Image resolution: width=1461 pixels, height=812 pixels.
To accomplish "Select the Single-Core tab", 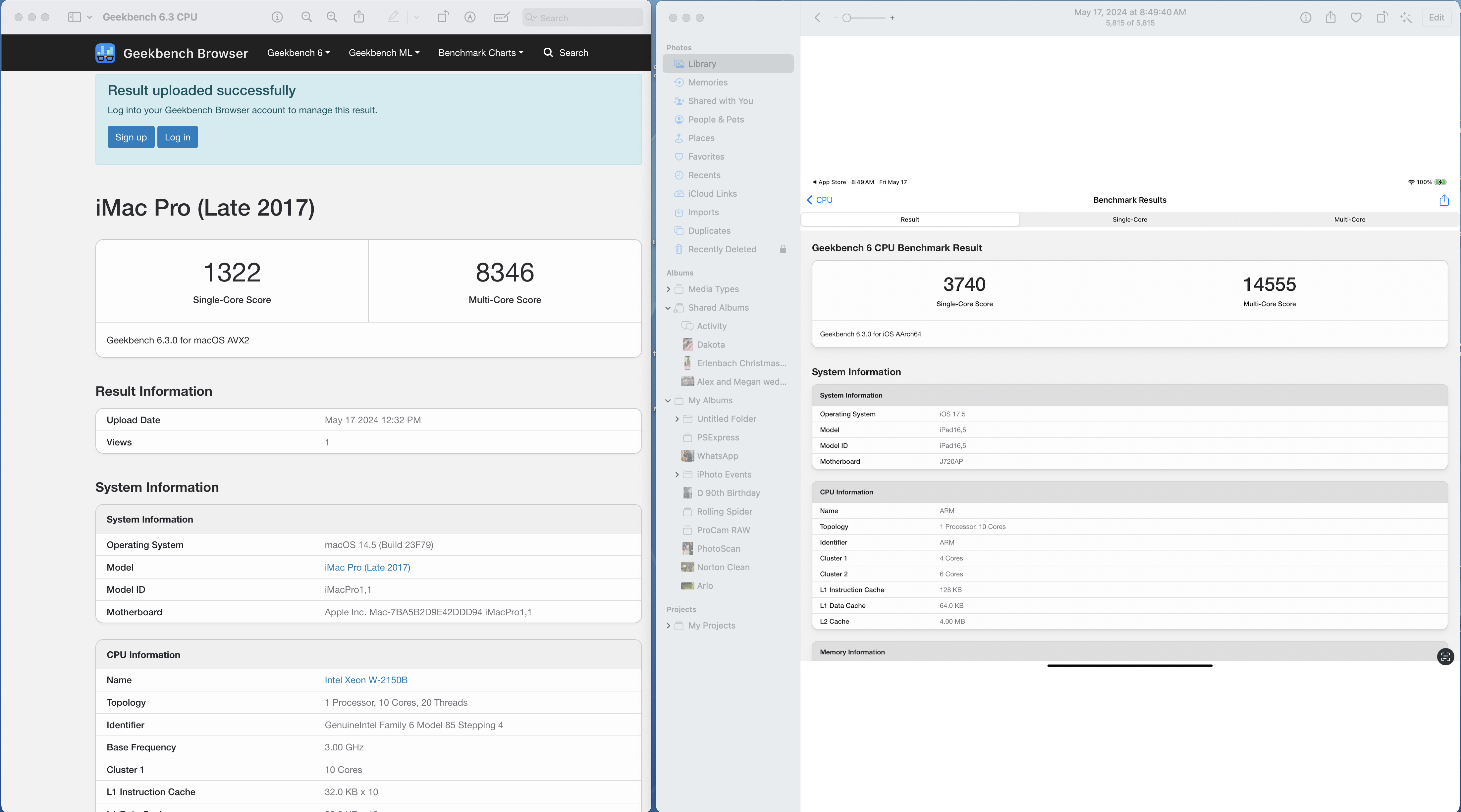I will click(x=1129, y=220).
